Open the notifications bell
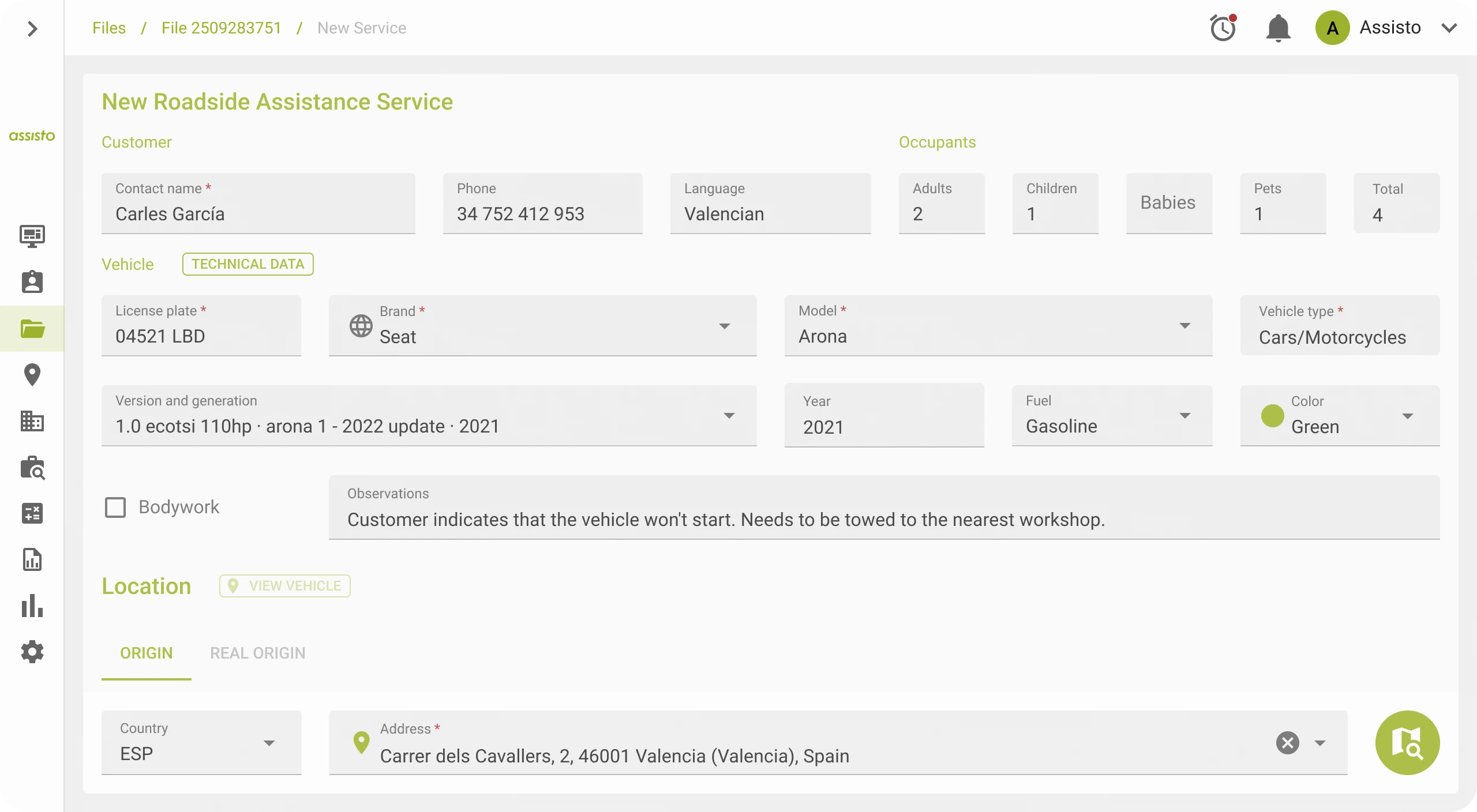The image size is (1477, 812). tap(1278, 28)
